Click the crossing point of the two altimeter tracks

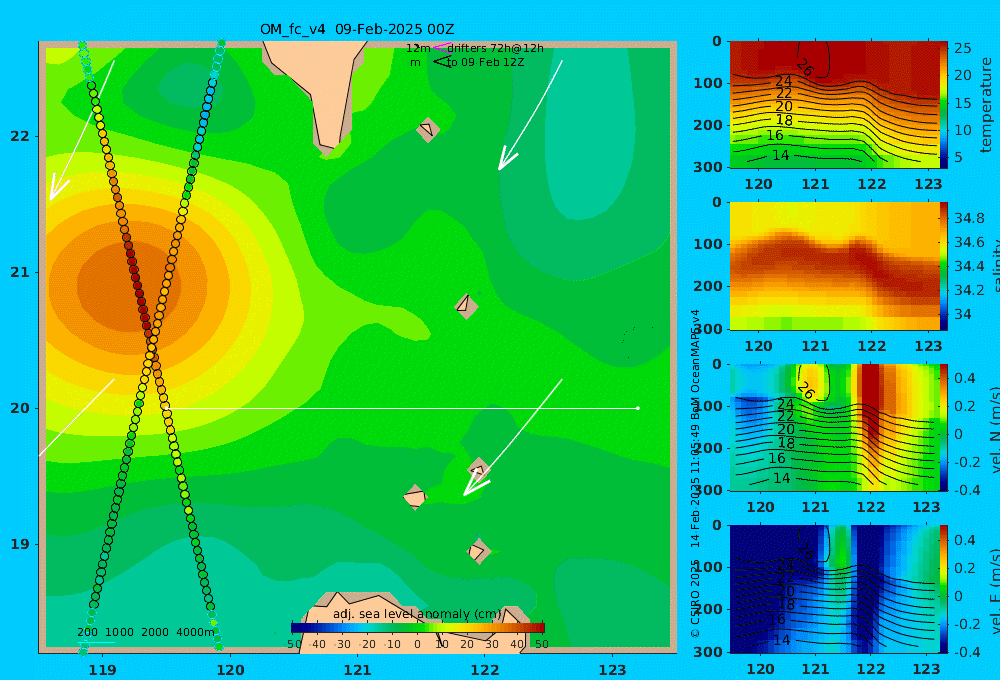pos(151,346)
